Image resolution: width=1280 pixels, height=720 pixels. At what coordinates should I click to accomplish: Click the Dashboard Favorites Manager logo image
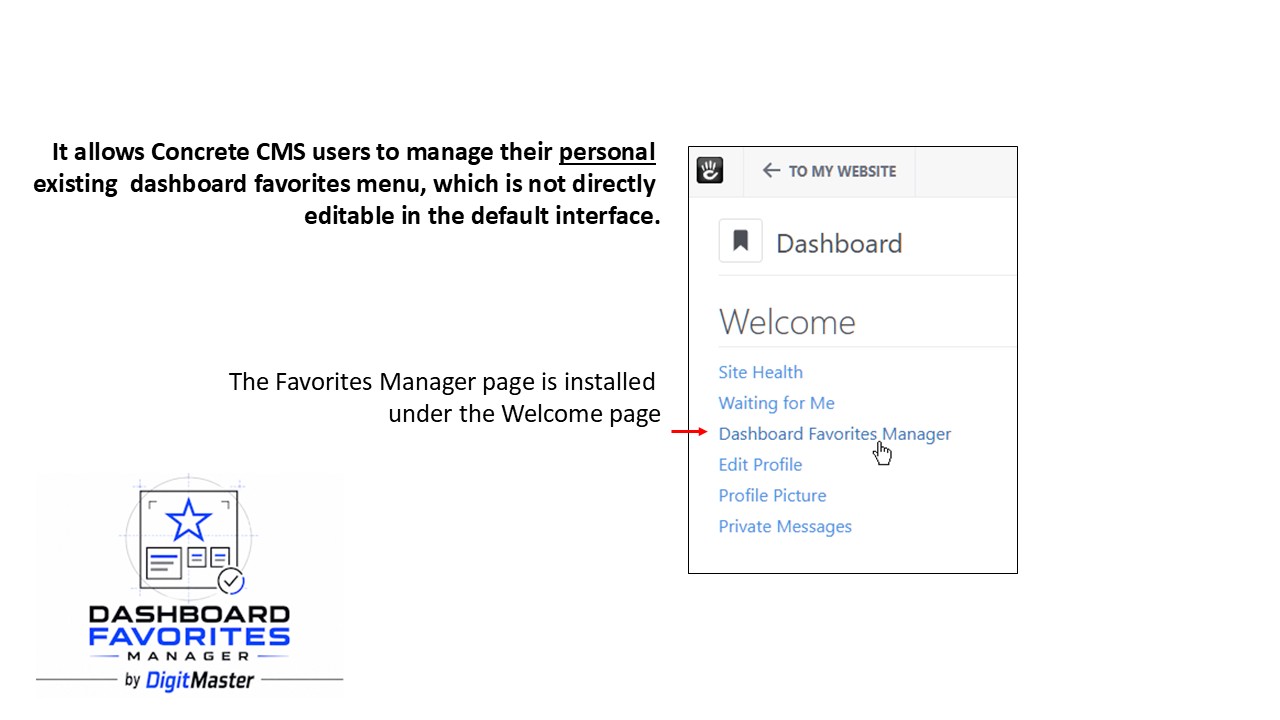[x=190, y=584]
